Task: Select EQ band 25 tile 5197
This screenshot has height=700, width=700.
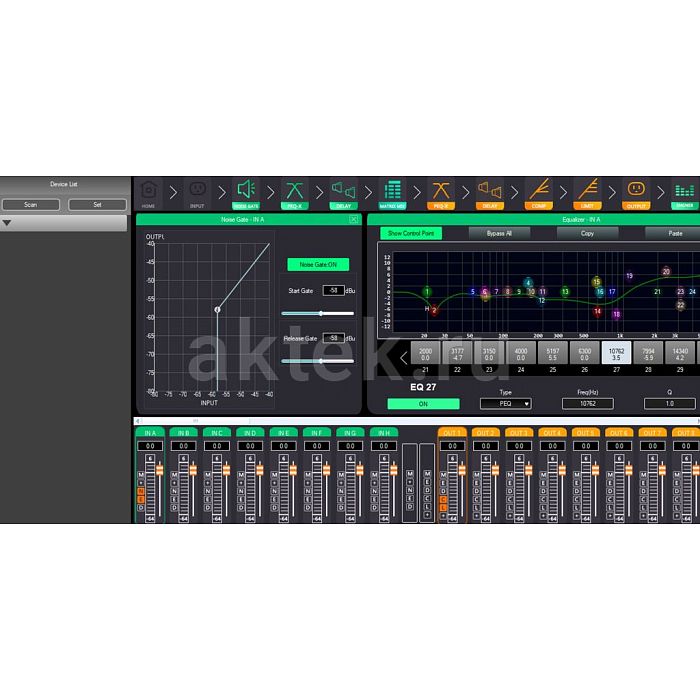Action: click(553, 354)
